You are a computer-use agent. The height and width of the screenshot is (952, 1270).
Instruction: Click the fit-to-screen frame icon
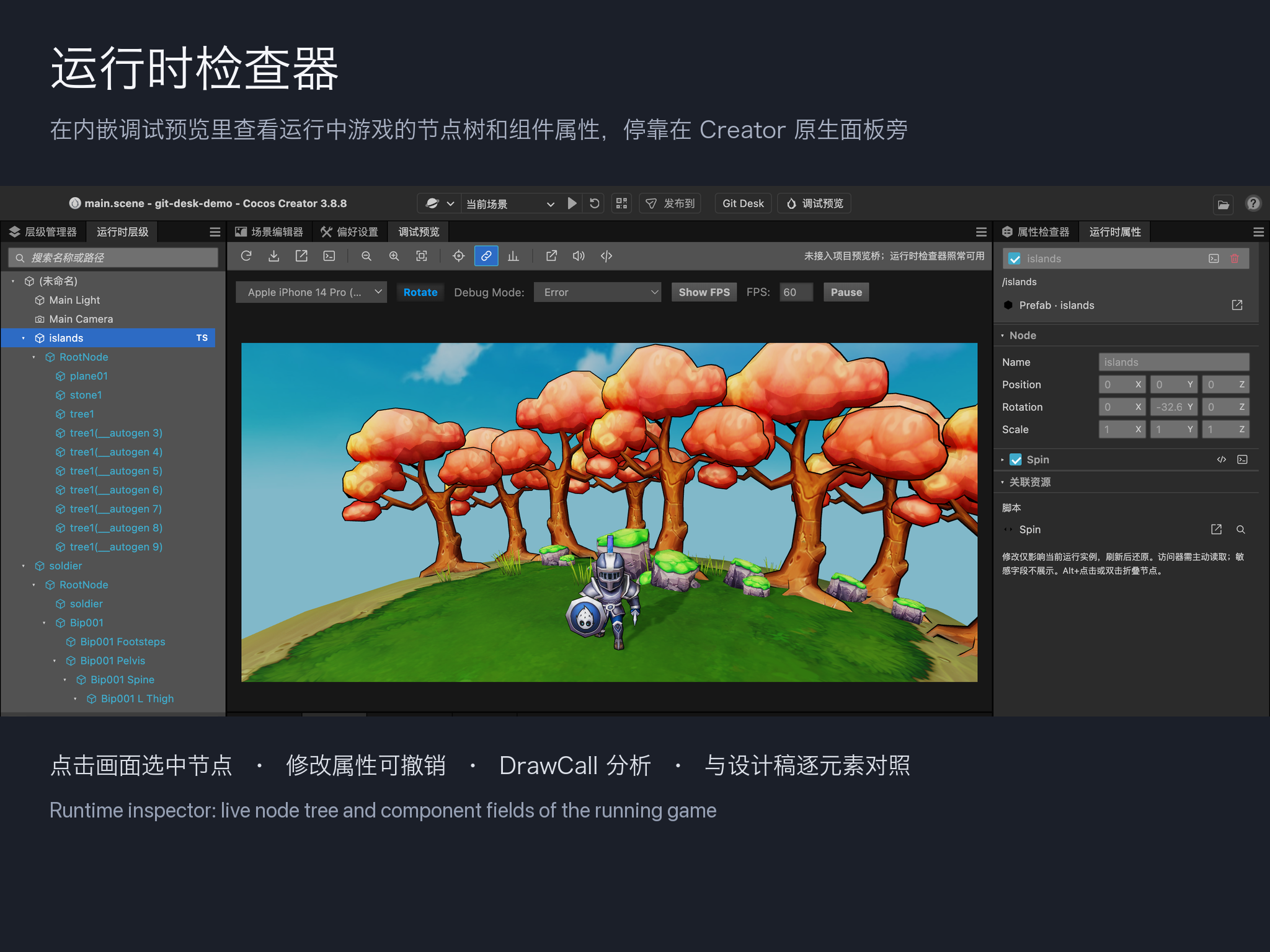(x=422, y=256)
